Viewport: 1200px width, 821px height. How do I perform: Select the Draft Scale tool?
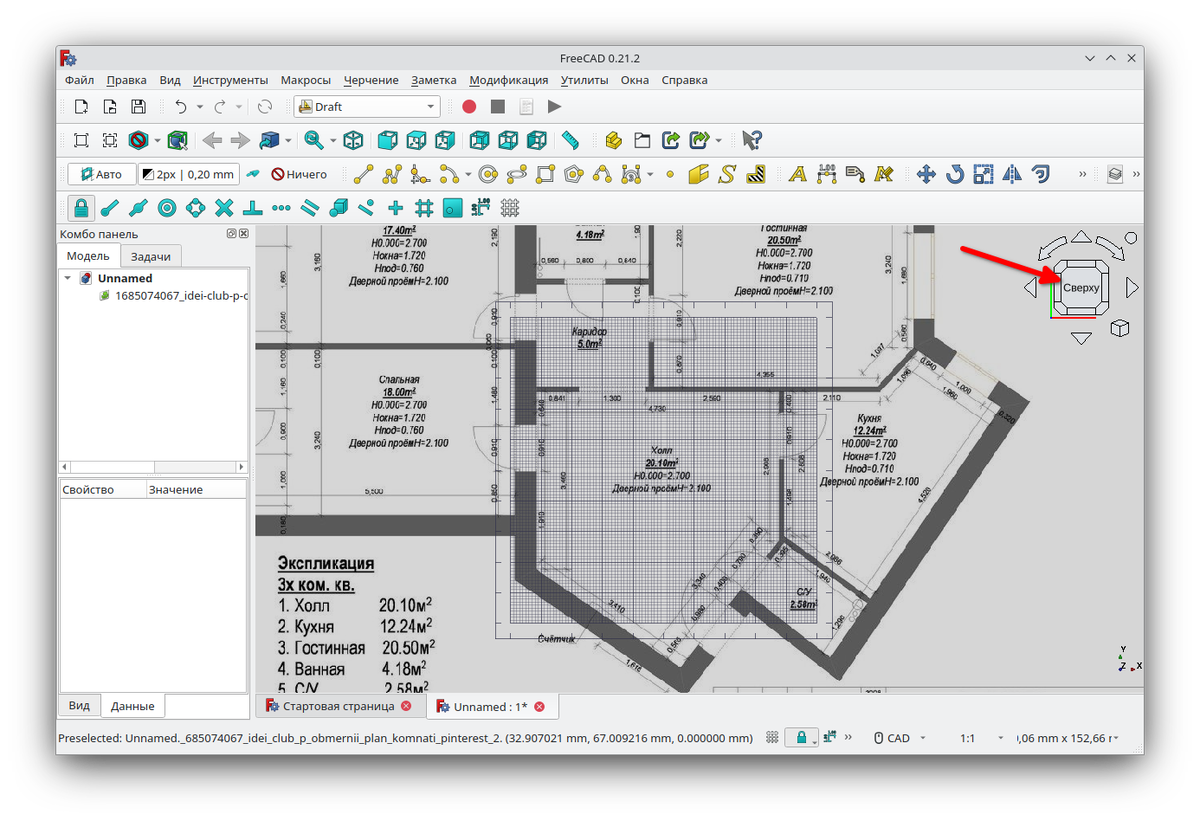coord(984,175)
